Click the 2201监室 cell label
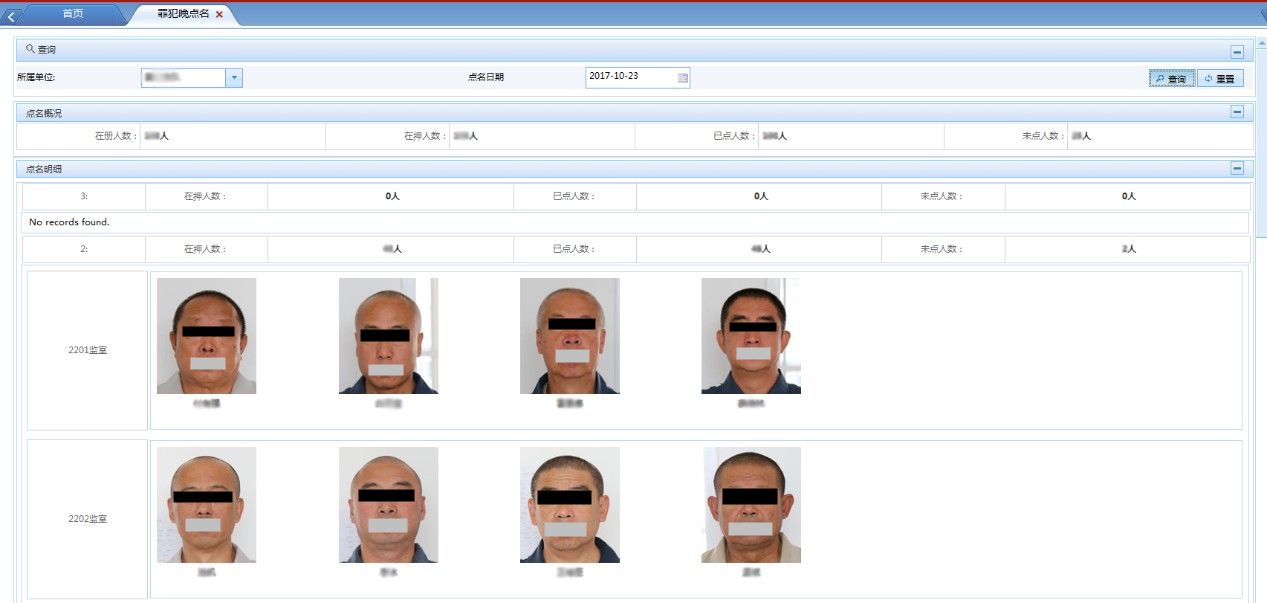 tap(87, 350)
